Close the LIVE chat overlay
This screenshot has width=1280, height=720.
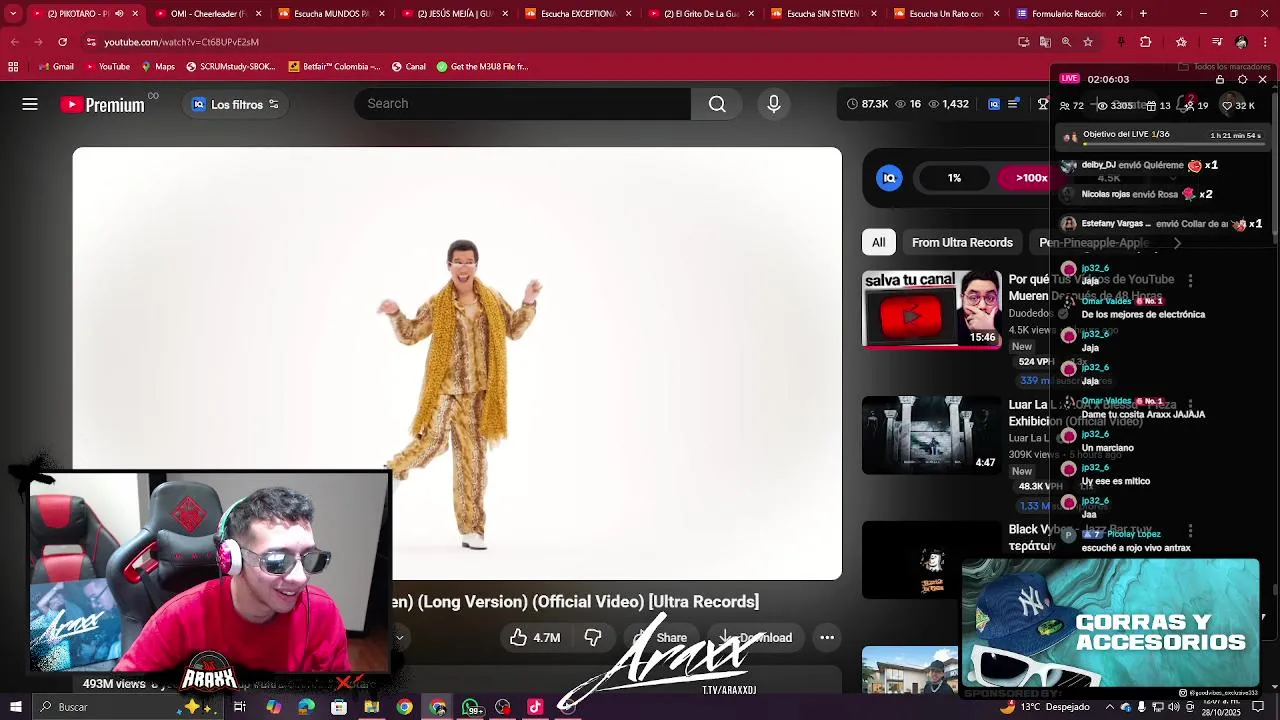click(x=1262, y=79)
